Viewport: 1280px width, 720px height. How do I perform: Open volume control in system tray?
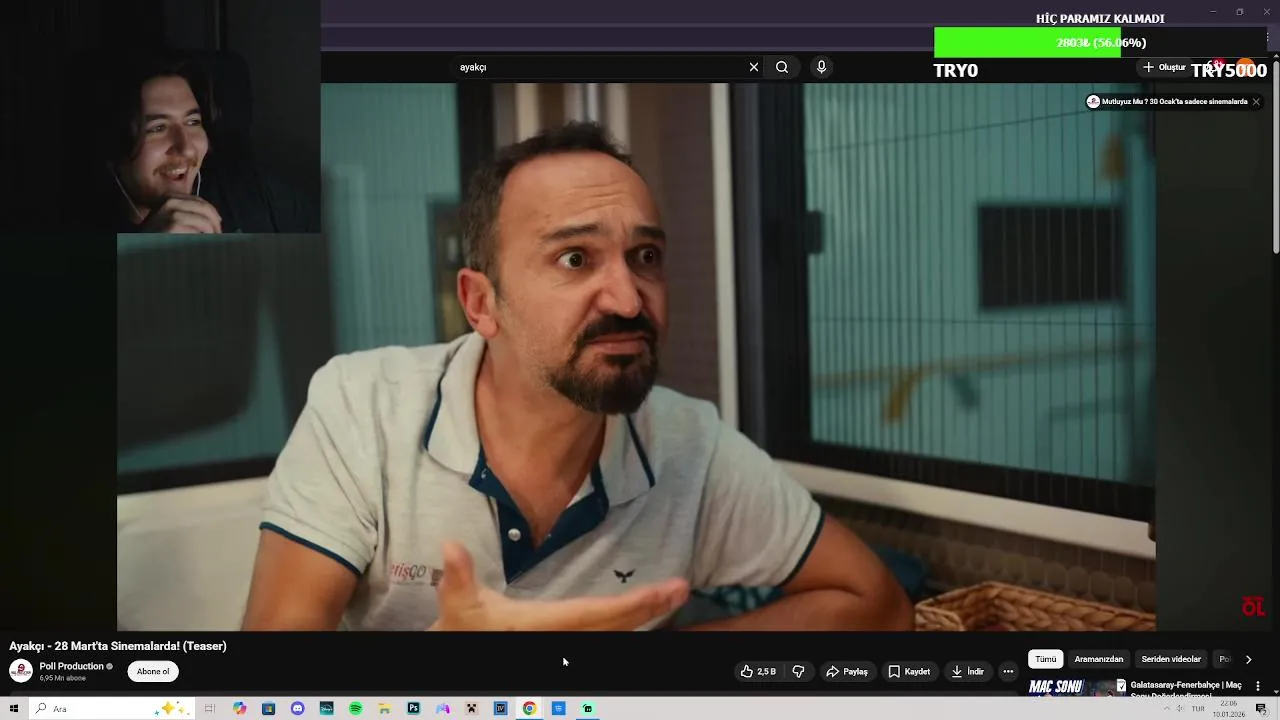[x=1182, y=708]
